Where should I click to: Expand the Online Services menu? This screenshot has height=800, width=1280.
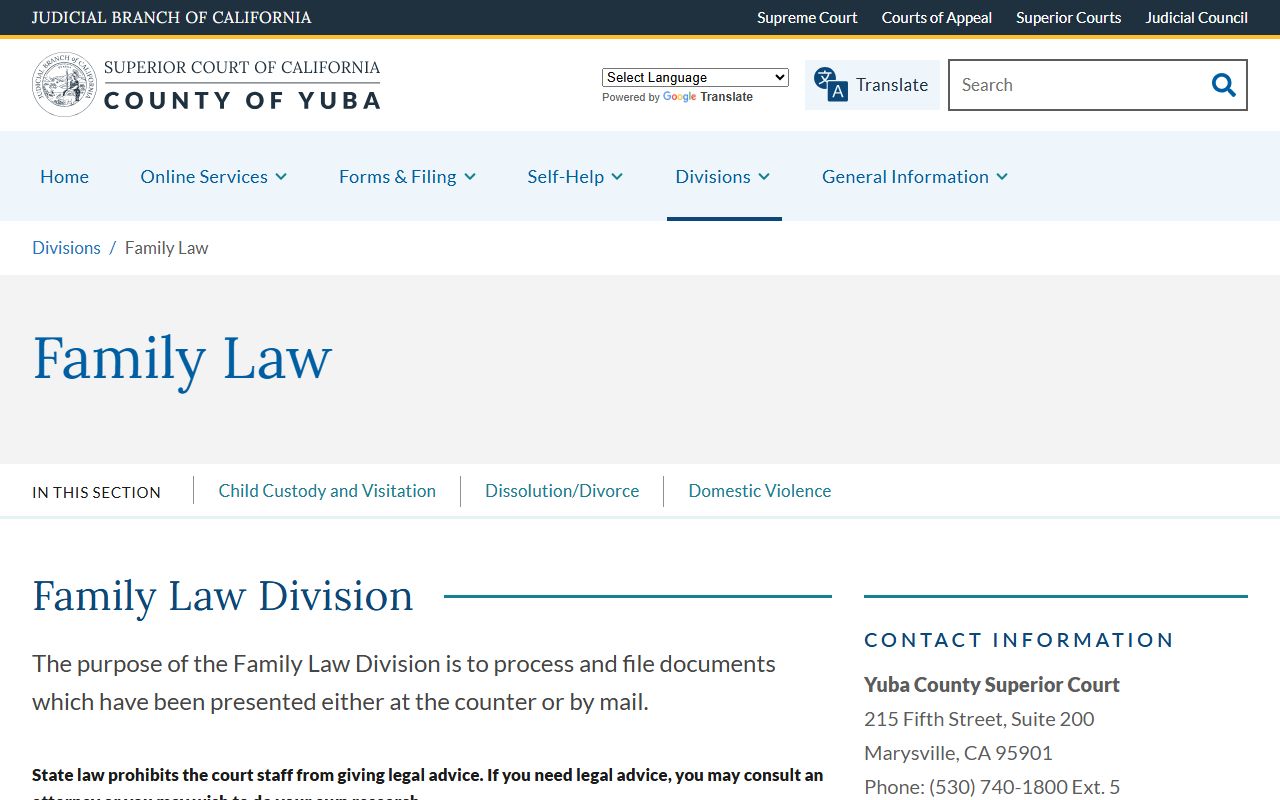pos(214,176)
